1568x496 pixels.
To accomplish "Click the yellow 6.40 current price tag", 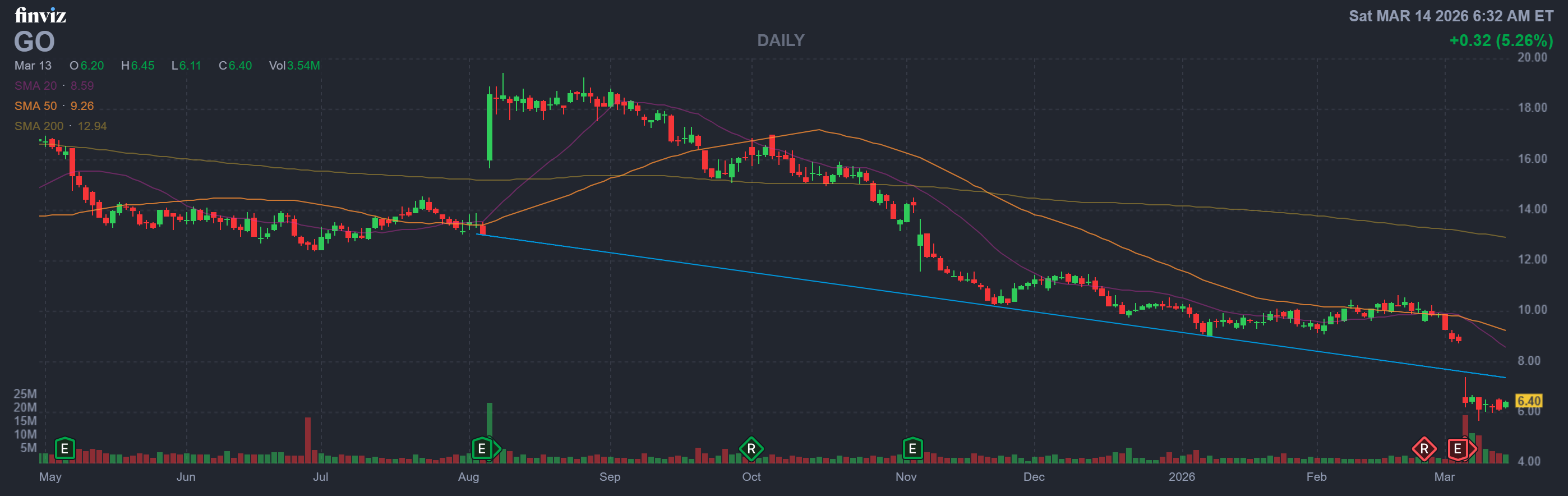I will pyautogui.click(x=1528, y=401).
